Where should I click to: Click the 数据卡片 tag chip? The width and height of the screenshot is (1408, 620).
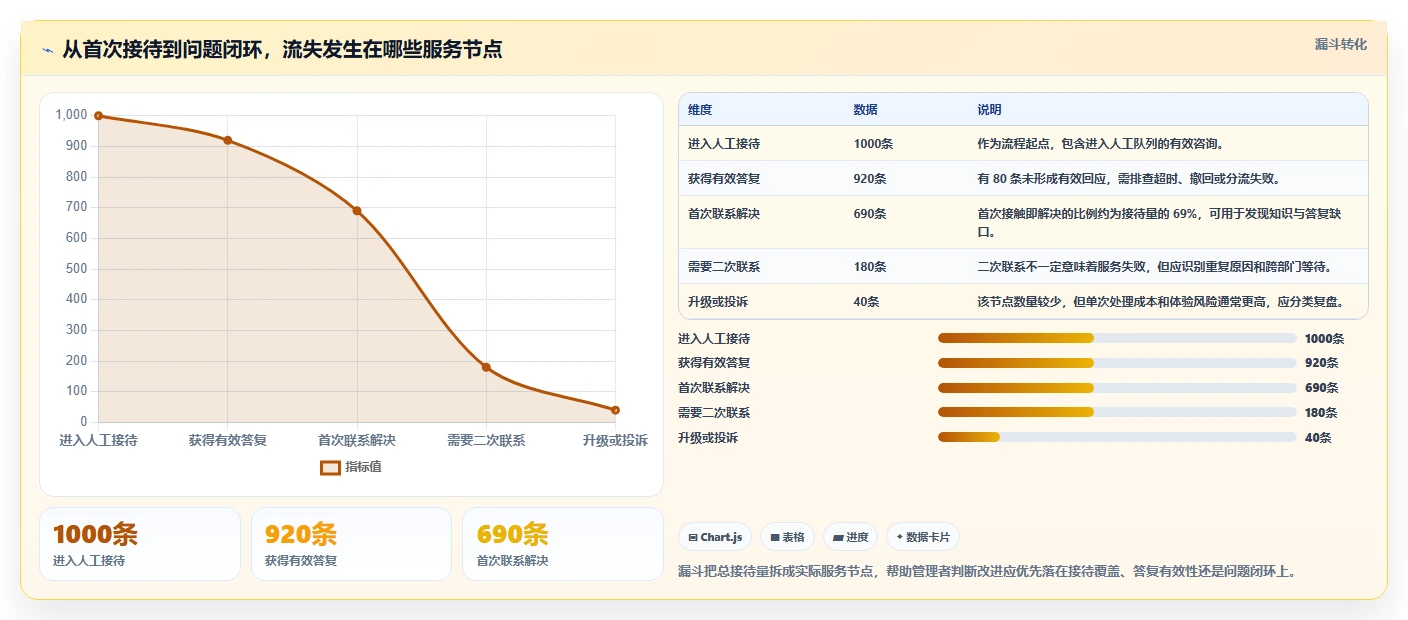(x=923, y=537)
